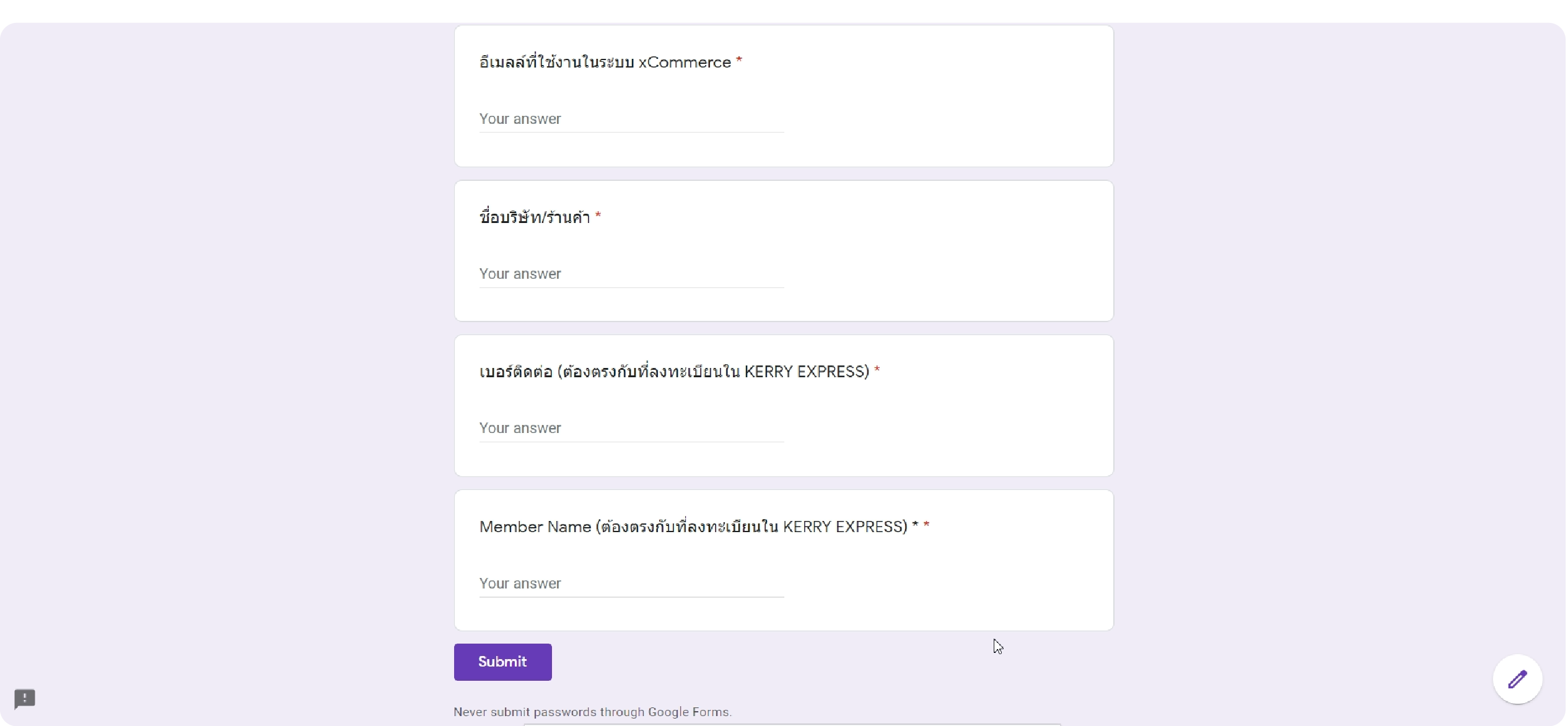Click the red asterisk on เบอร์ติดต่อ question
Viewport: 1568px width, 726px height.
tap(877, 370)
